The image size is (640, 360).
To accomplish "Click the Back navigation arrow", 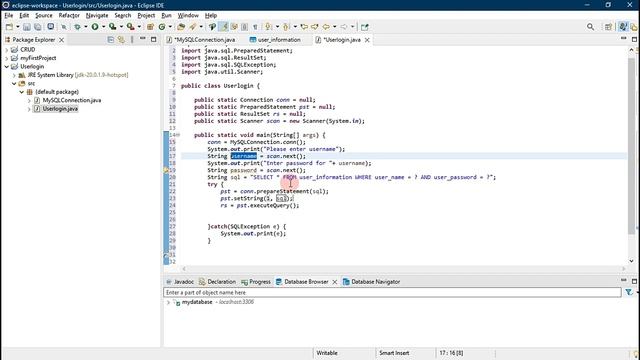I will point(326,27).
